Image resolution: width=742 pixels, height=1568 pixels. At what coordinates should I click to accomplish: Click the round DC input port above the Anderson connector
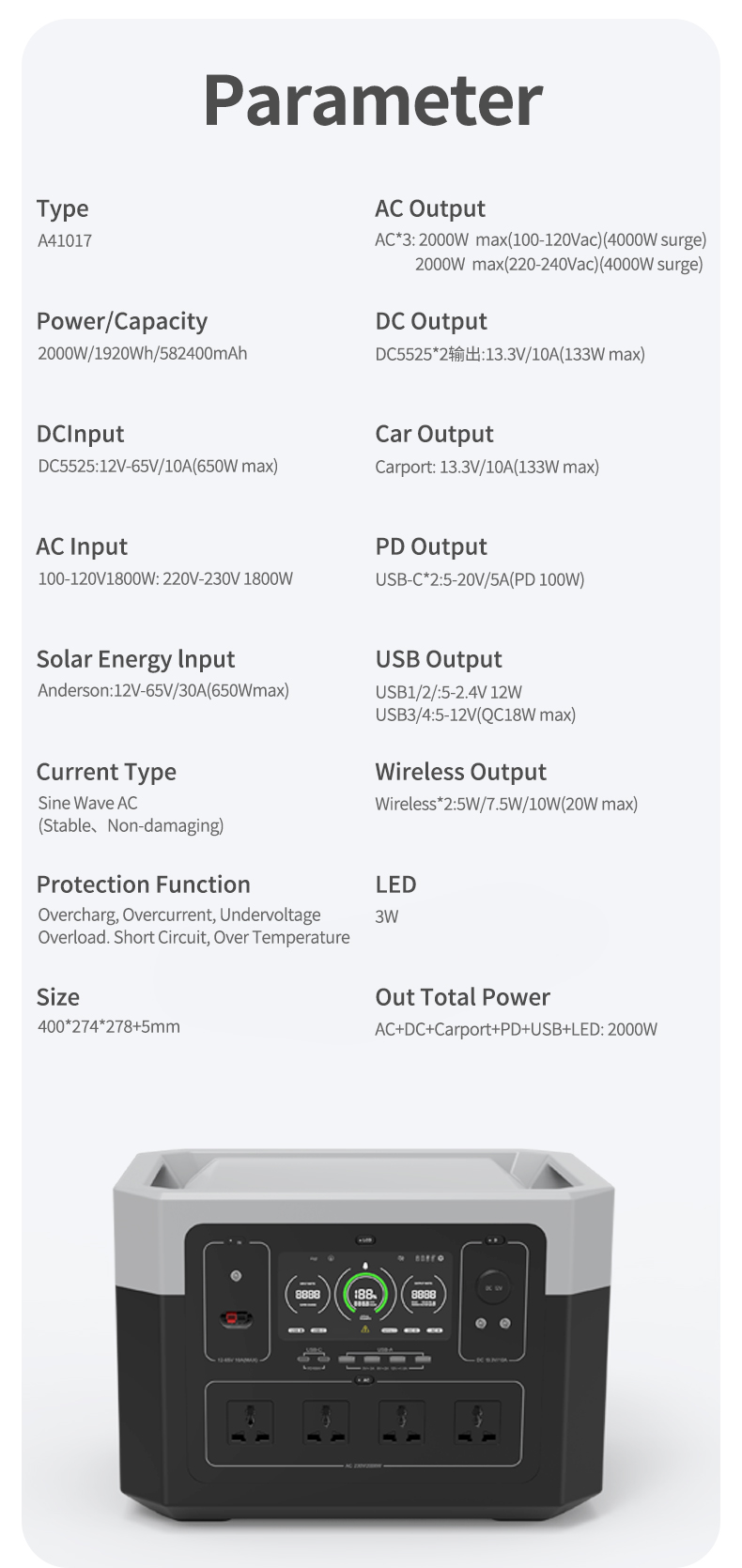tap(237, 1275)
